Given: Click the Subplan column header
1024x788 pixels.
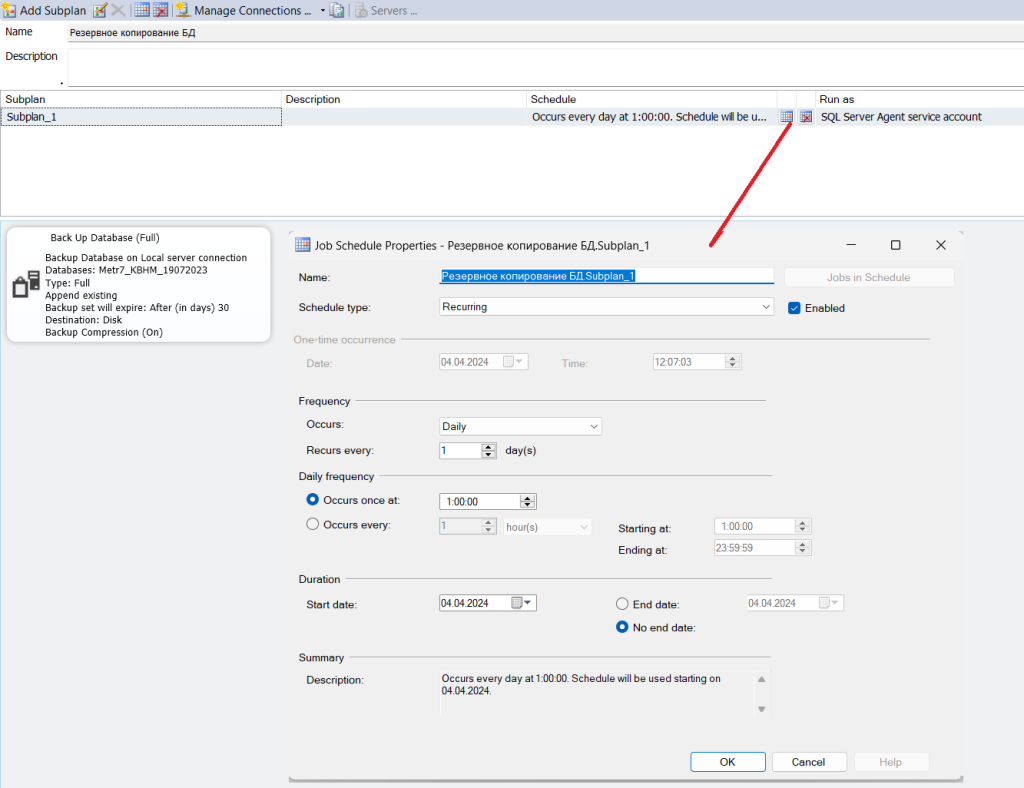Looking at the screenshot, I should tap(141, 99).
